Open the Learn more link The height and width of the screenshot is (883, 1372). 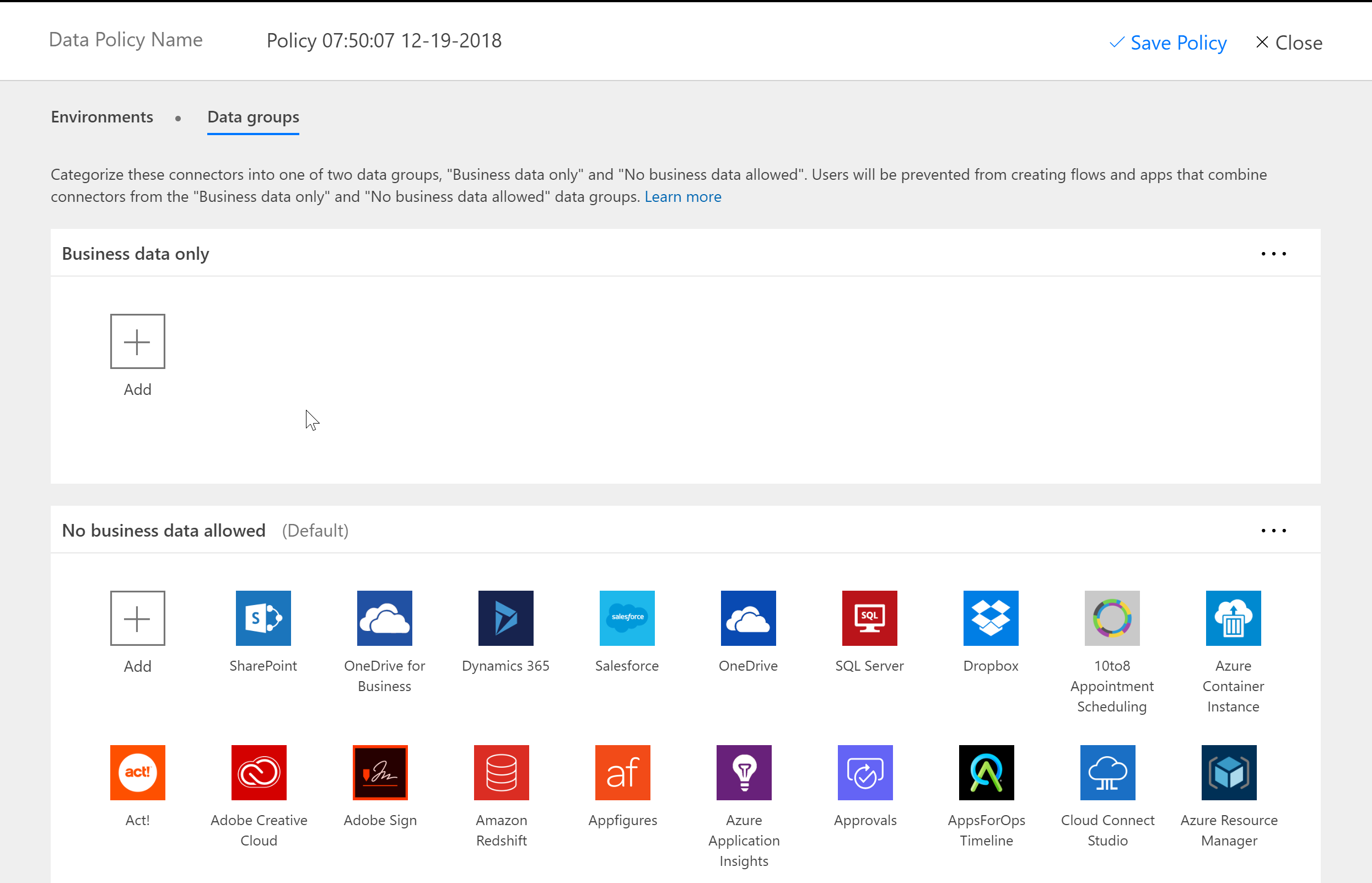(682, 197)
